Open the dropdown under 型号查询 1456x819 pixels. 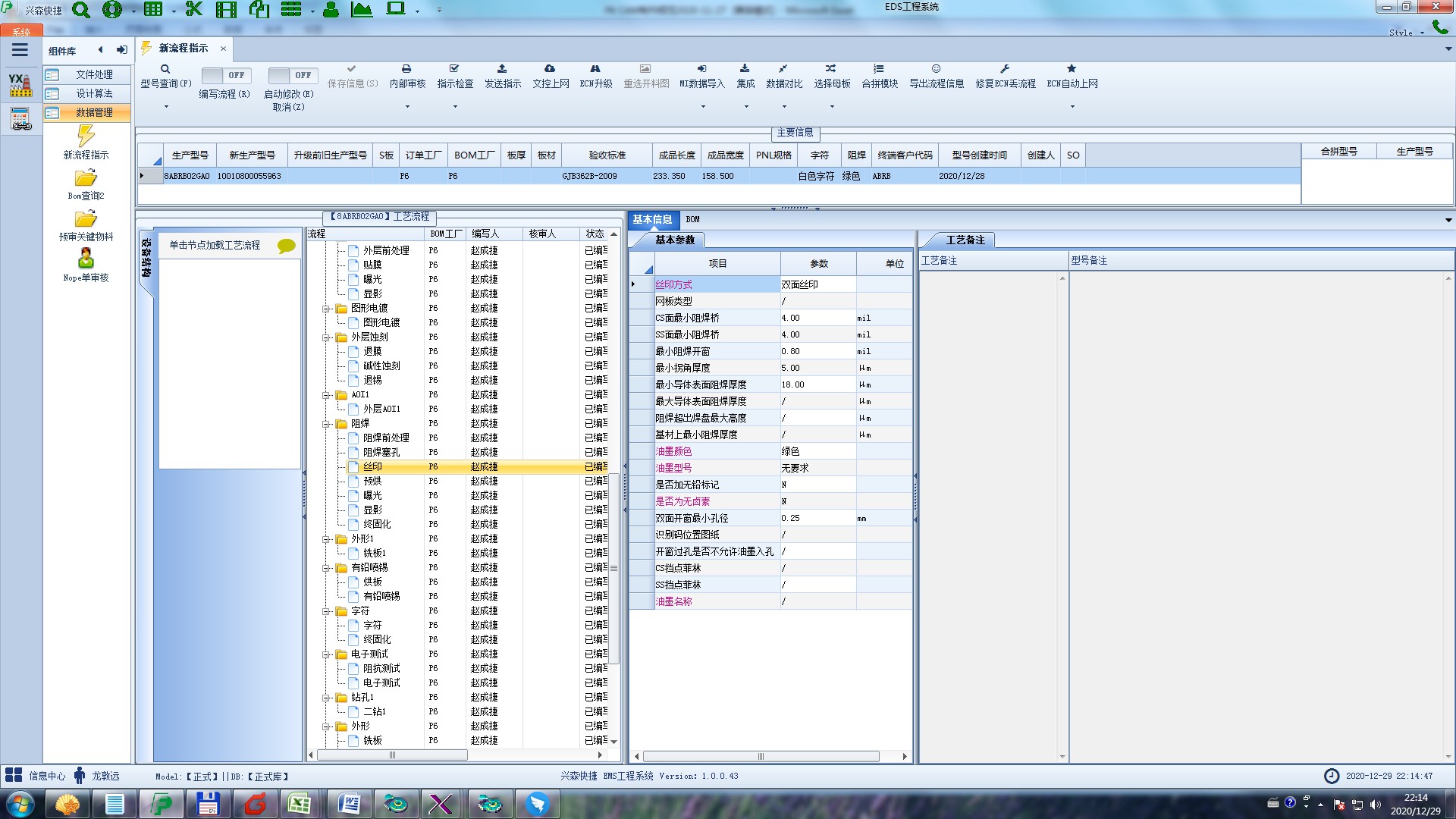tap(166, 106)
